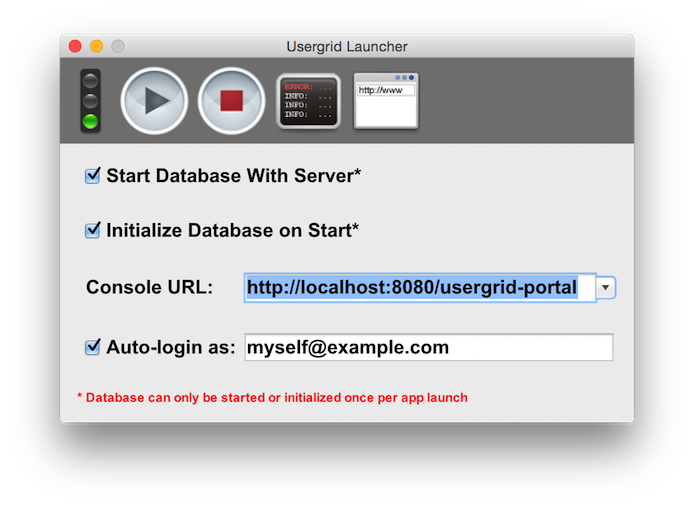Screen dimensions: 694x508
Task: Click the Console URL text field
Action: (419, 288)
